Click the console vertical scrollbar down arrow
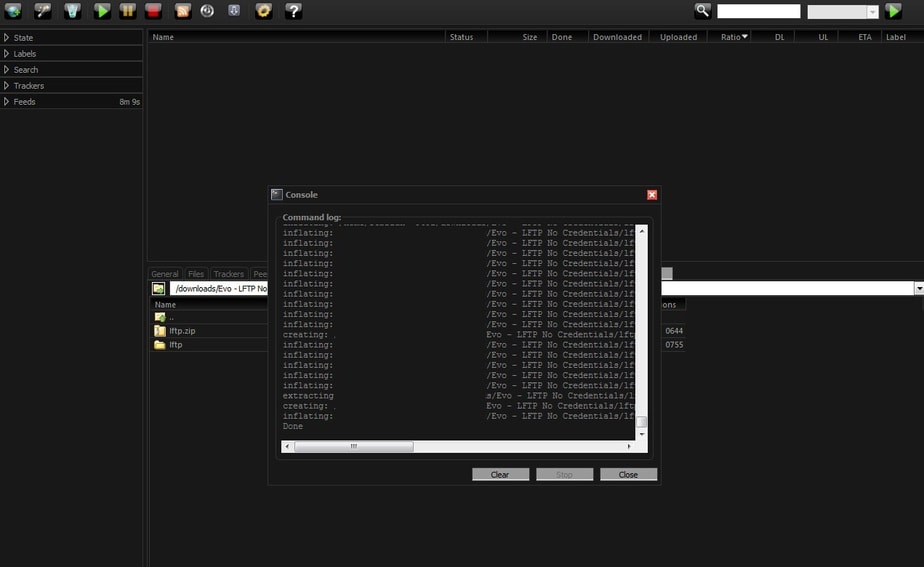 (x=642, y=434)
